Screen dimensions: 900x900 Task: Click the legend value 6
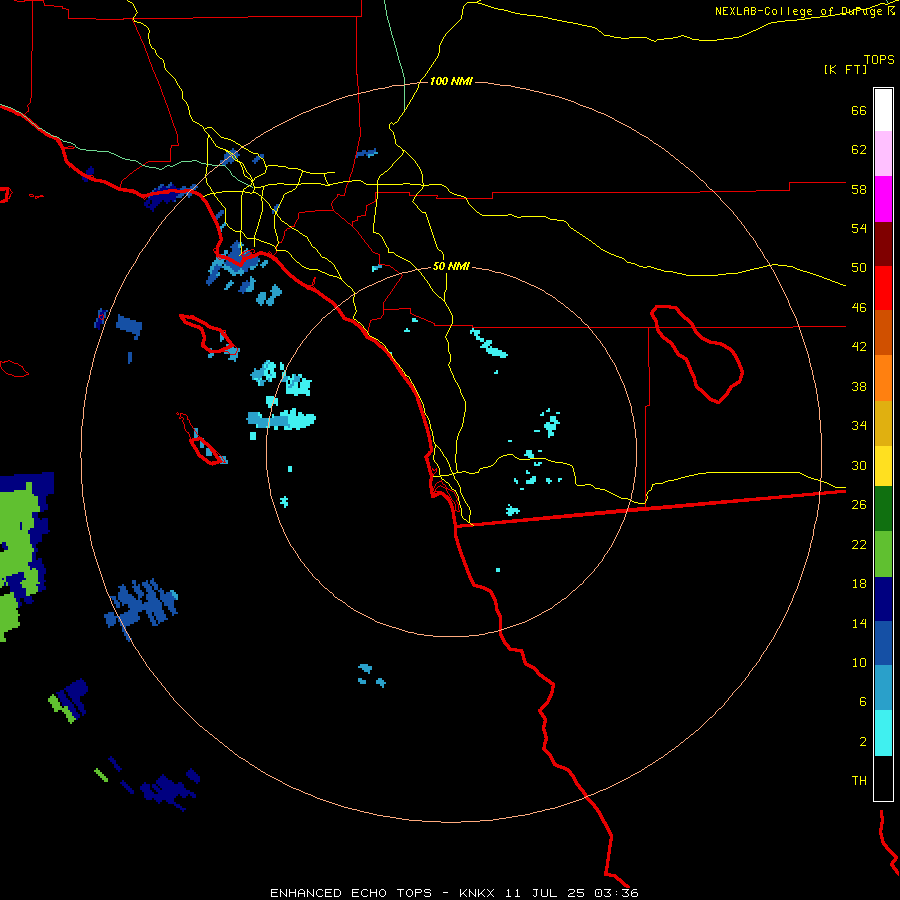(862, 702)
